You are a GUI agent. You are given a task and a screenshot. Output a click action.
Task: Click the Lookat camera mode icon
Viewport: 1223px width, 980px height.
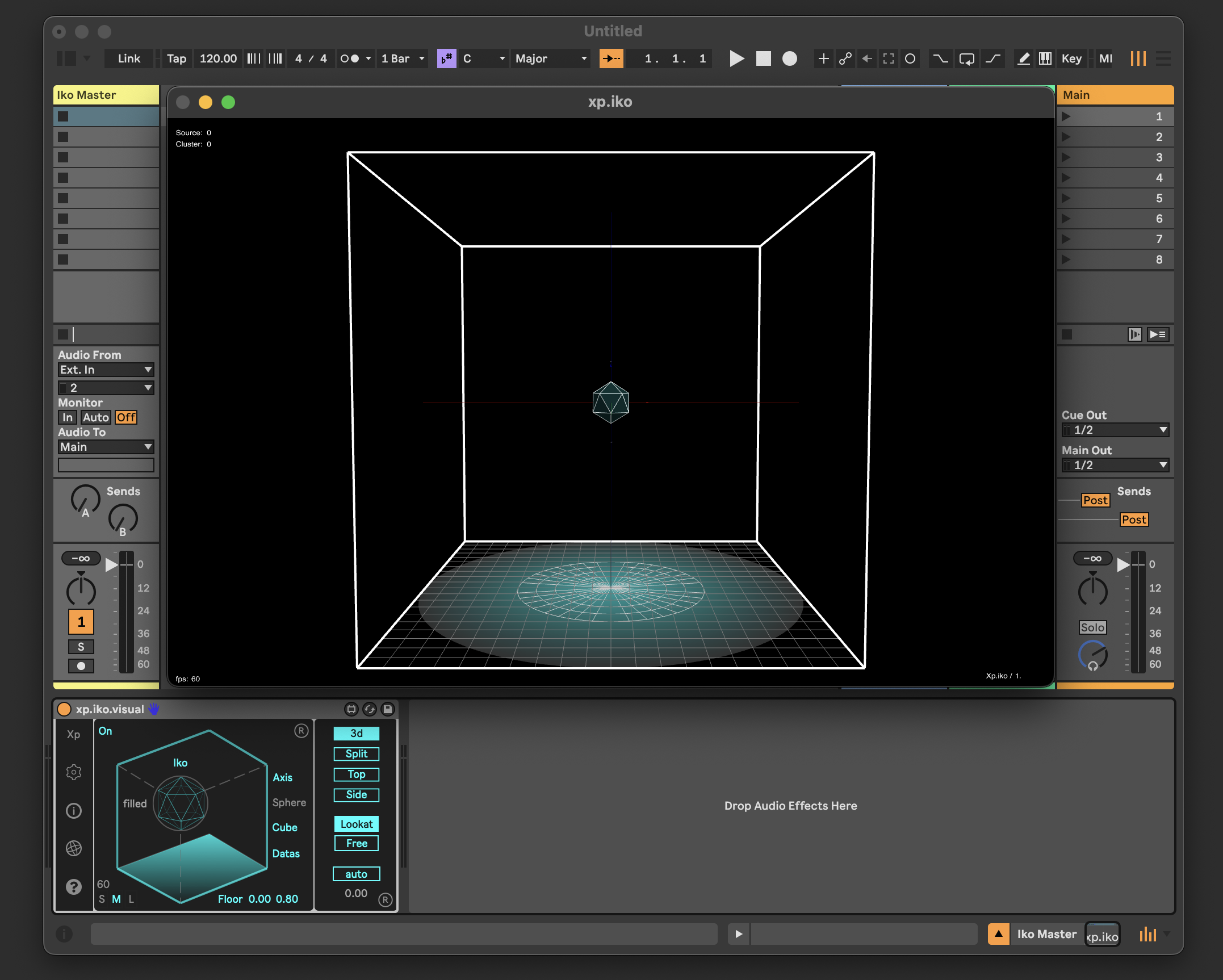point(356,821)
